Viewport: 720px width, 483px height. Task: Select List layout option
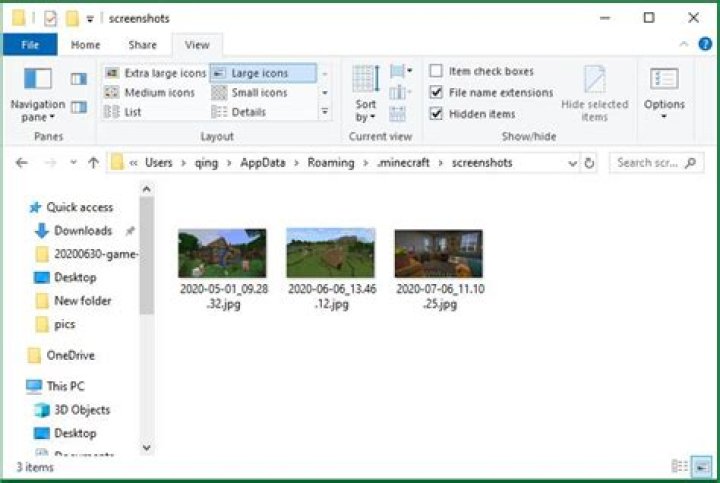pyautogui.click(x=123, y=112)
